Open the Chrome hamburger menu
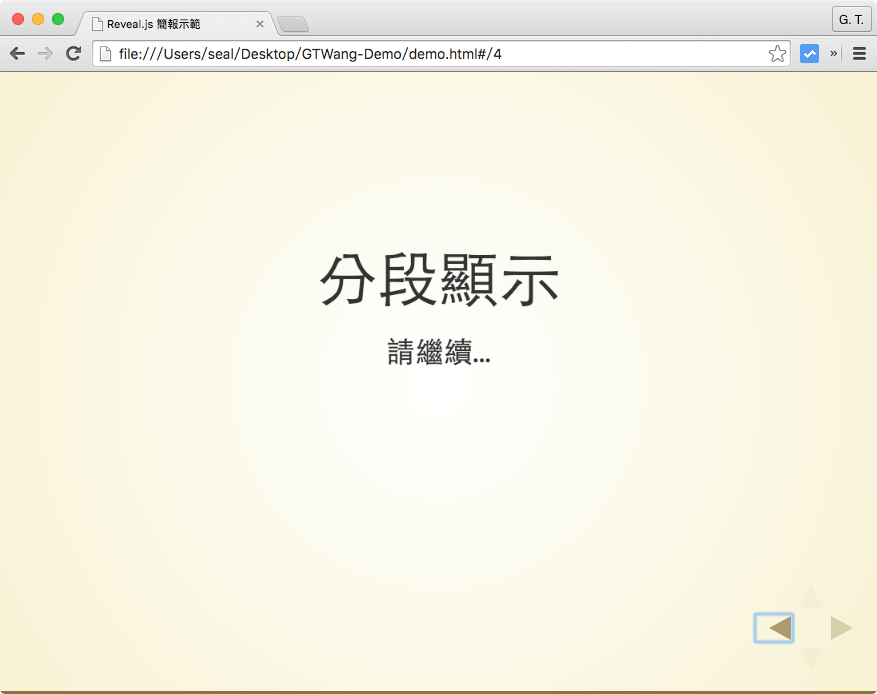 point(859,53)
